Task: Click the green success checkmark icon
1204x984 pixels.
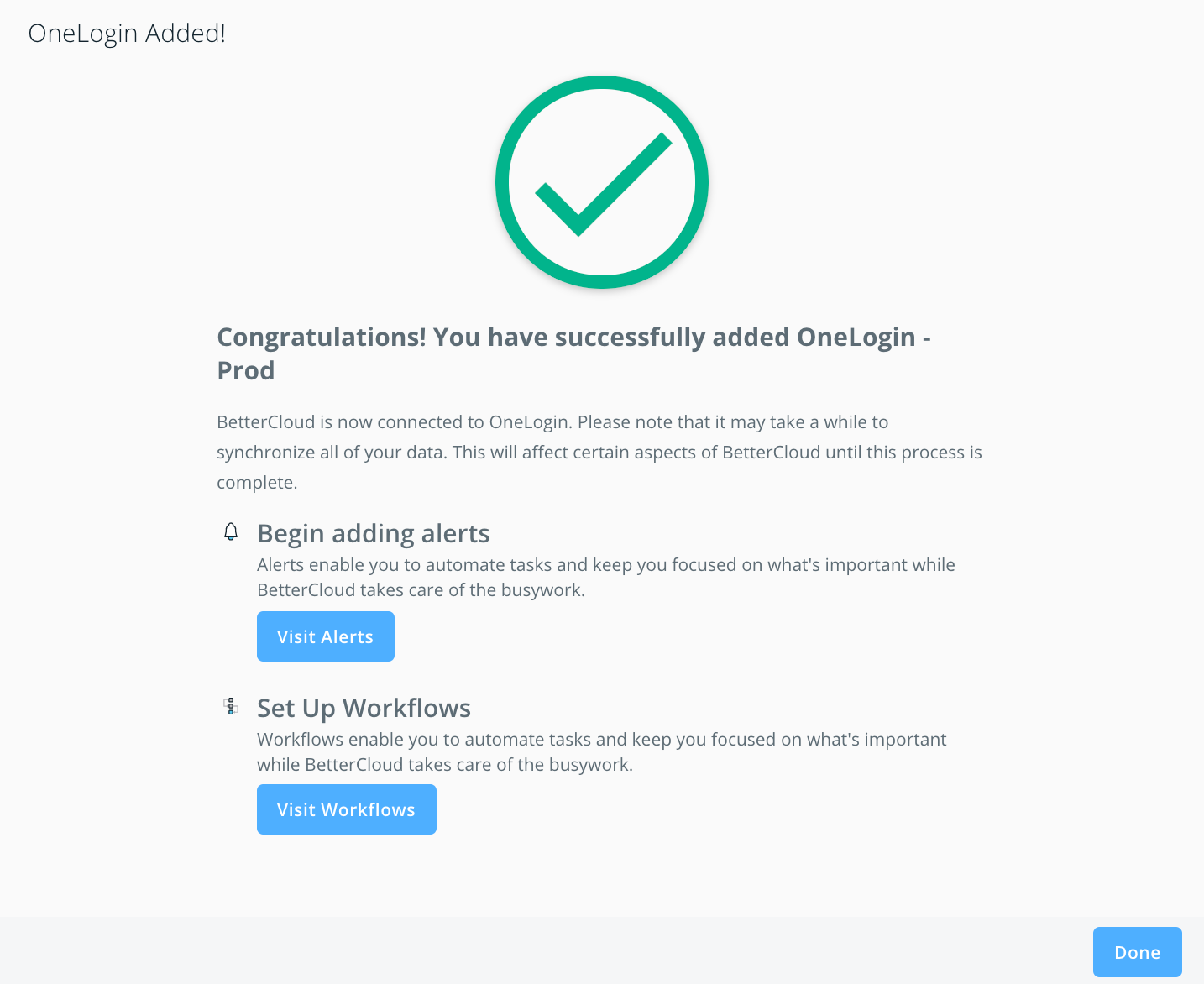Action: coord(602,182)
